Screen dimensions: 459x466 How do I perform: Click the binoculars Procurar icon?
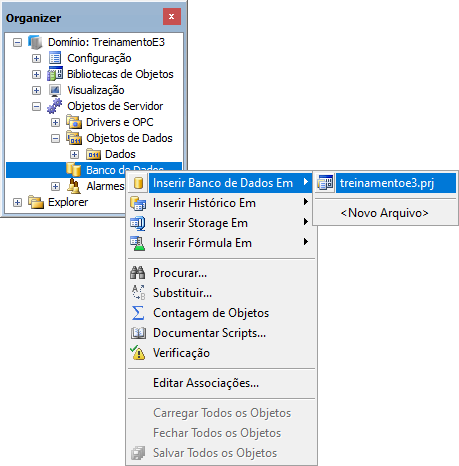pyautogui.click(x=138, y=273)
